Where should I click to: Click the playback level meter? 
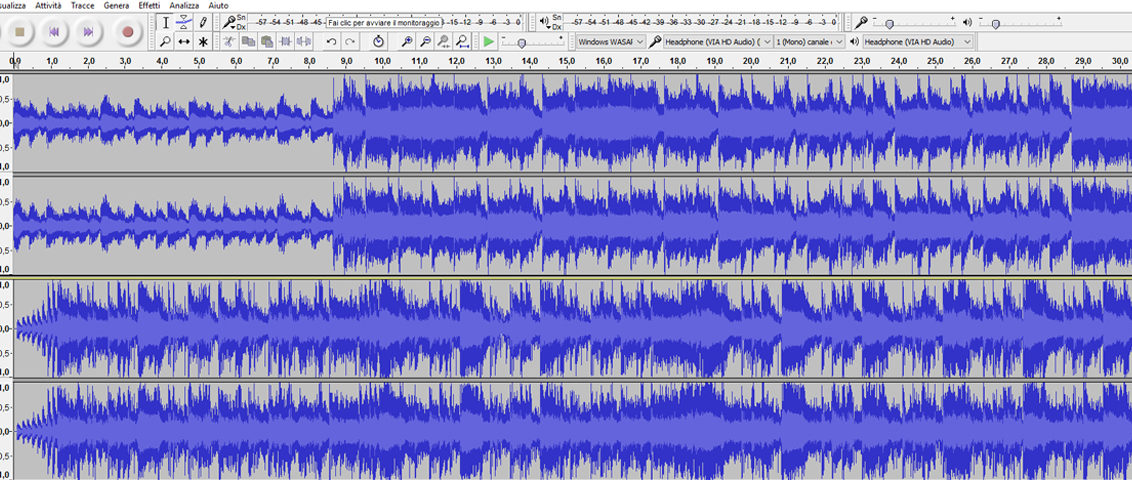(x=703, y=22)
